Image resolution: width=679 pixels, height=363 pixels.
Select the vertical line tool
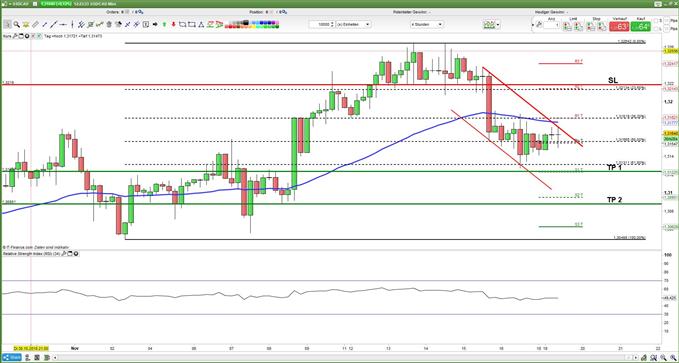pos(72,24)
